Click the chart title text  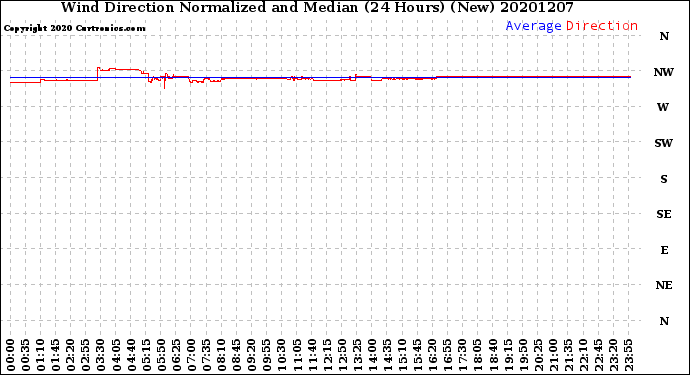(x=317, y=7)
